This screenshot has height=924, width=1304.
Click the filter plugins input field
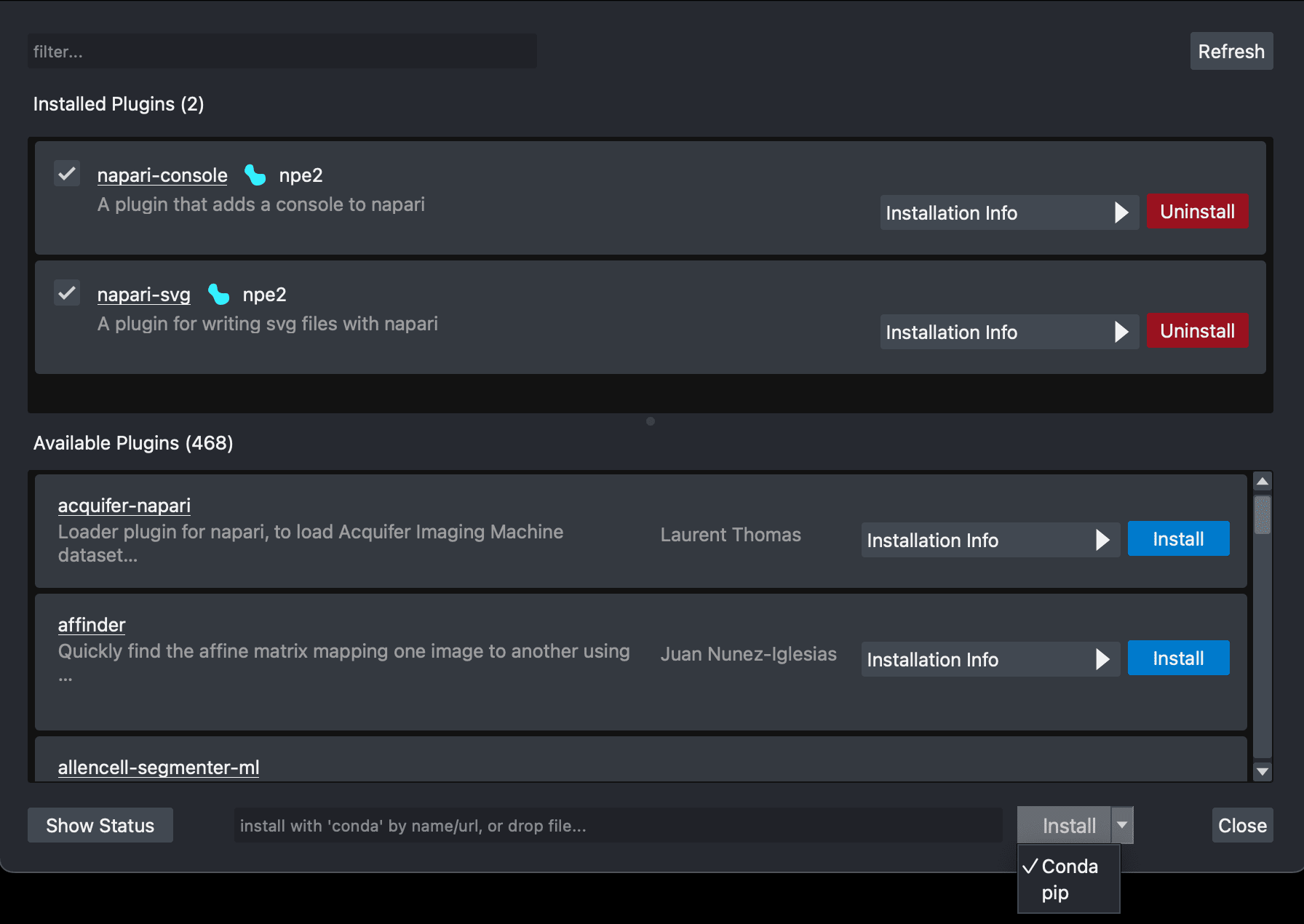[x=282, y=51]
